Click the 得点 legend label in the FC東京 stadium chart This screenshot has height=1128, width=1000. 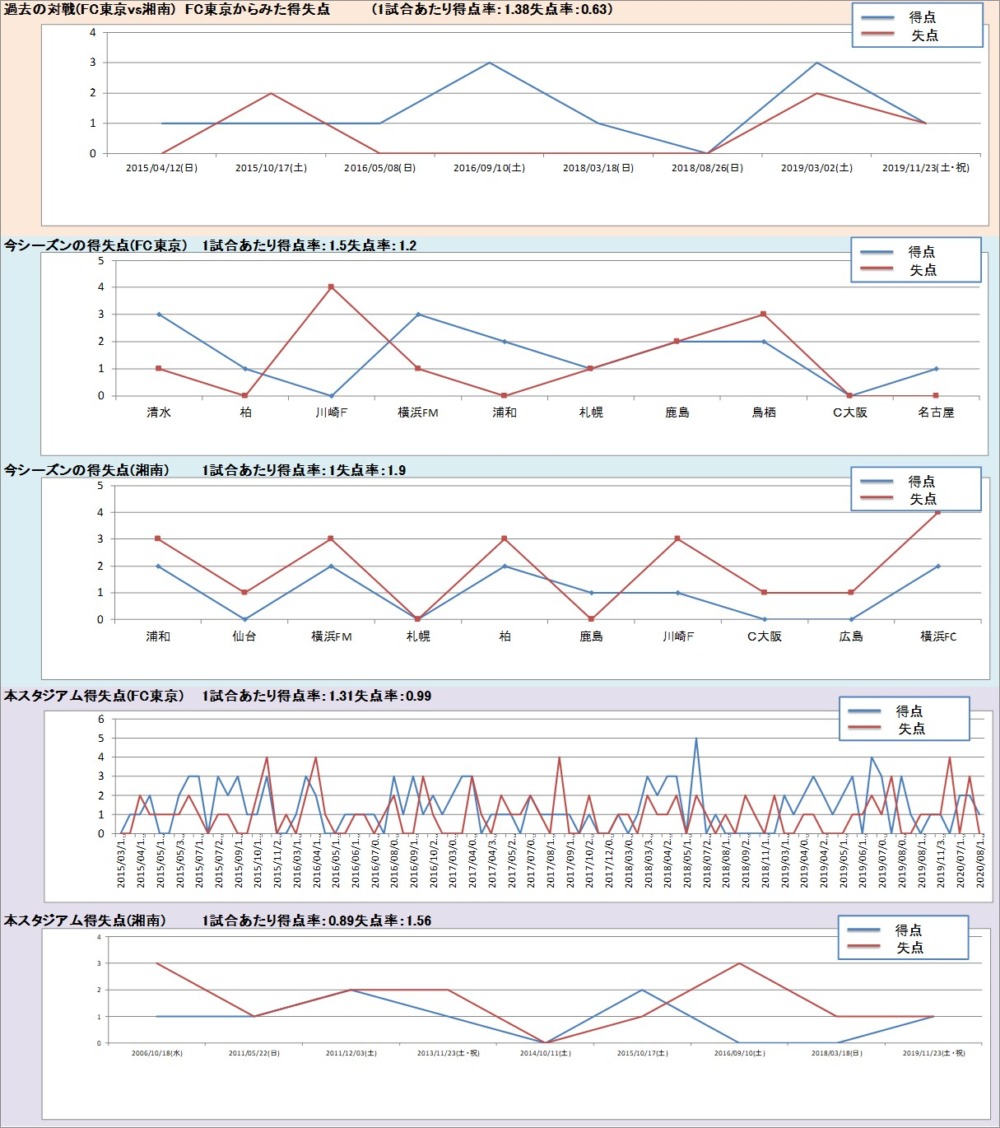click(909, 711)
